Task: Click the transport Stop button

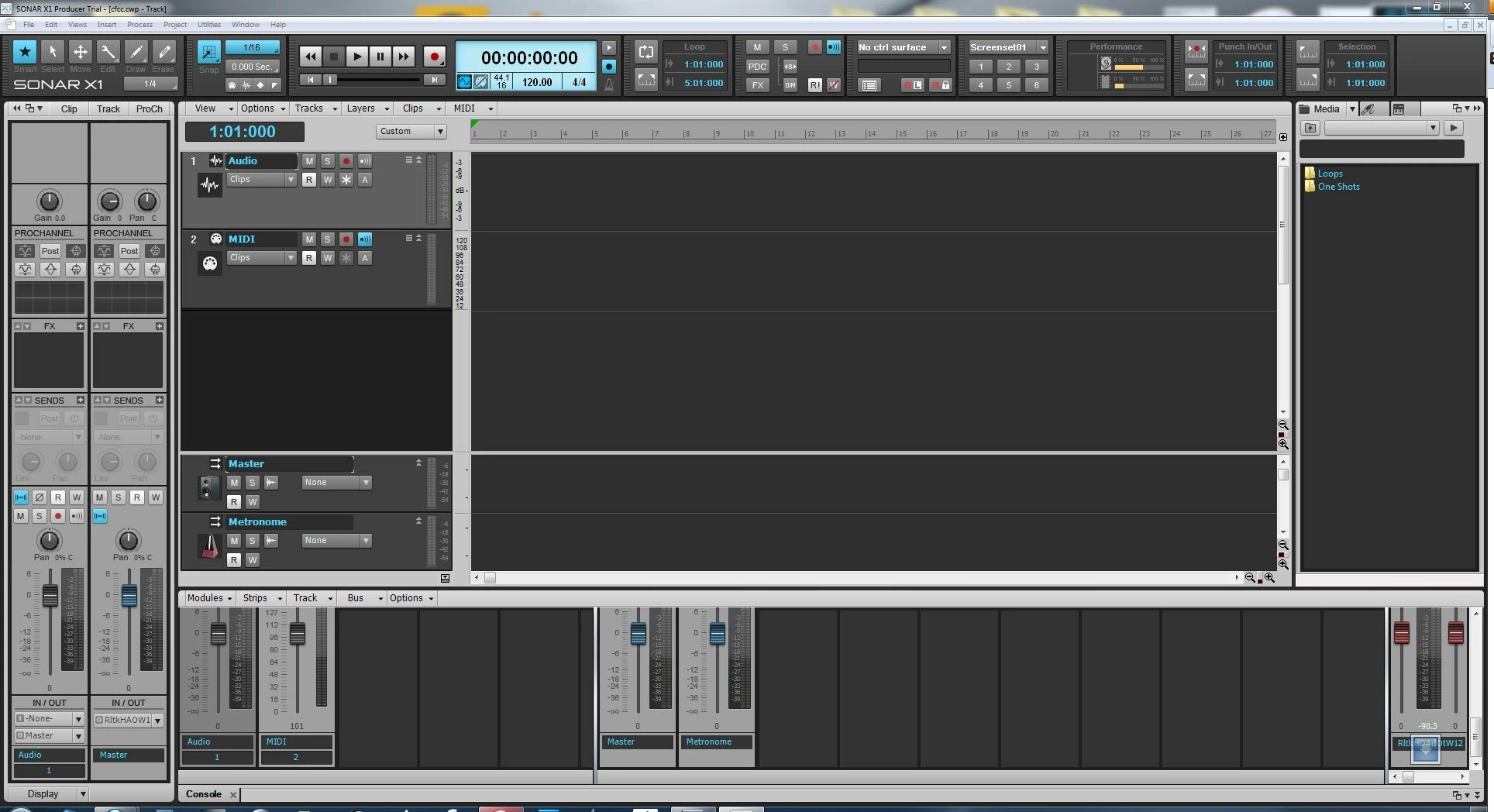Action: point(334,56)
